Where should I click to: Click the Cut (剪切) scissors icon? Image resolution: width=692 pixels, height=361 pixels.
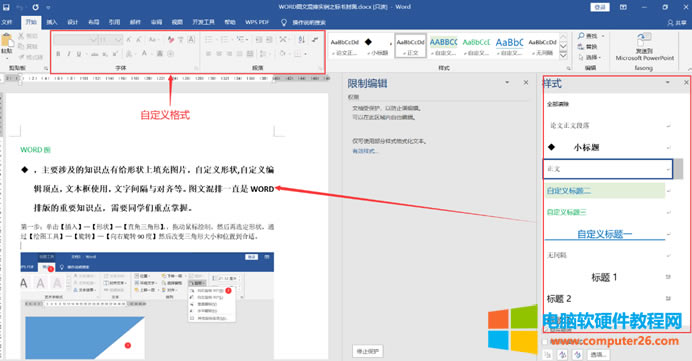point(21,36)
